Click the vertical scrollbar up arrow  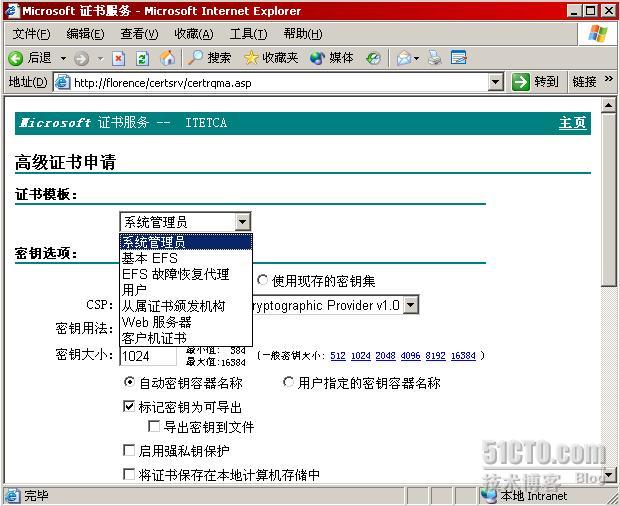coord(608,105)
